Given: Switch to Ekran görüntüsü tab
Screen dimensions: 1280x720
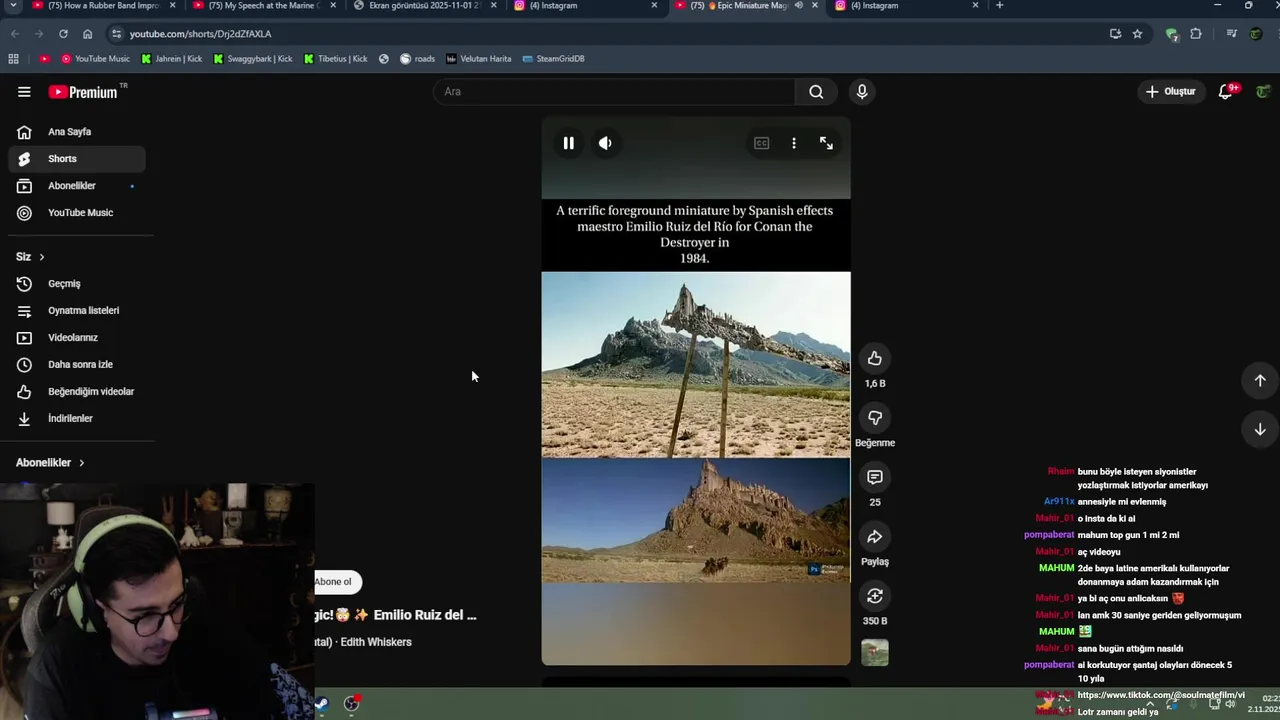Looking at the screenshot, I should pos(425,6).
